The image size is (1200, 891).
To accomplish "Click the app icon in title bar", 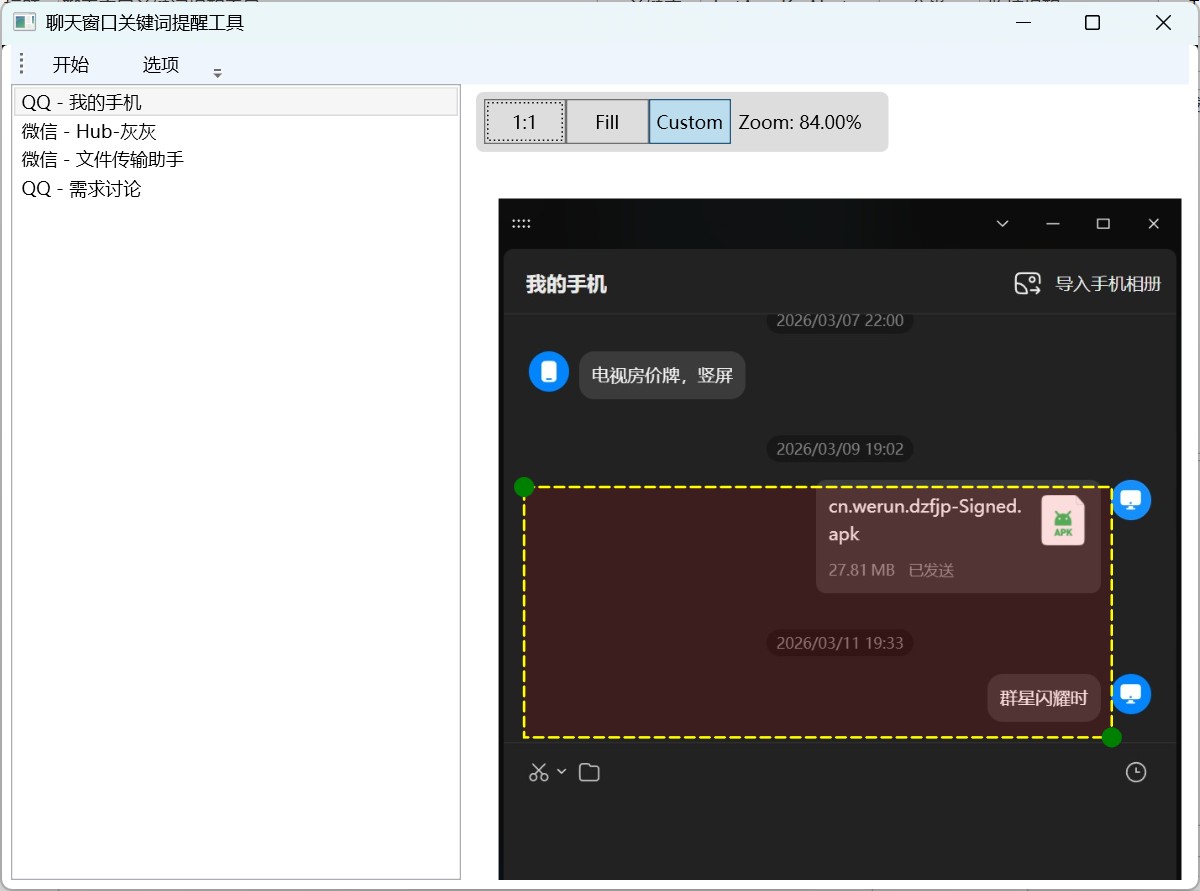I will pyautogui.click(x=25, y=22).
